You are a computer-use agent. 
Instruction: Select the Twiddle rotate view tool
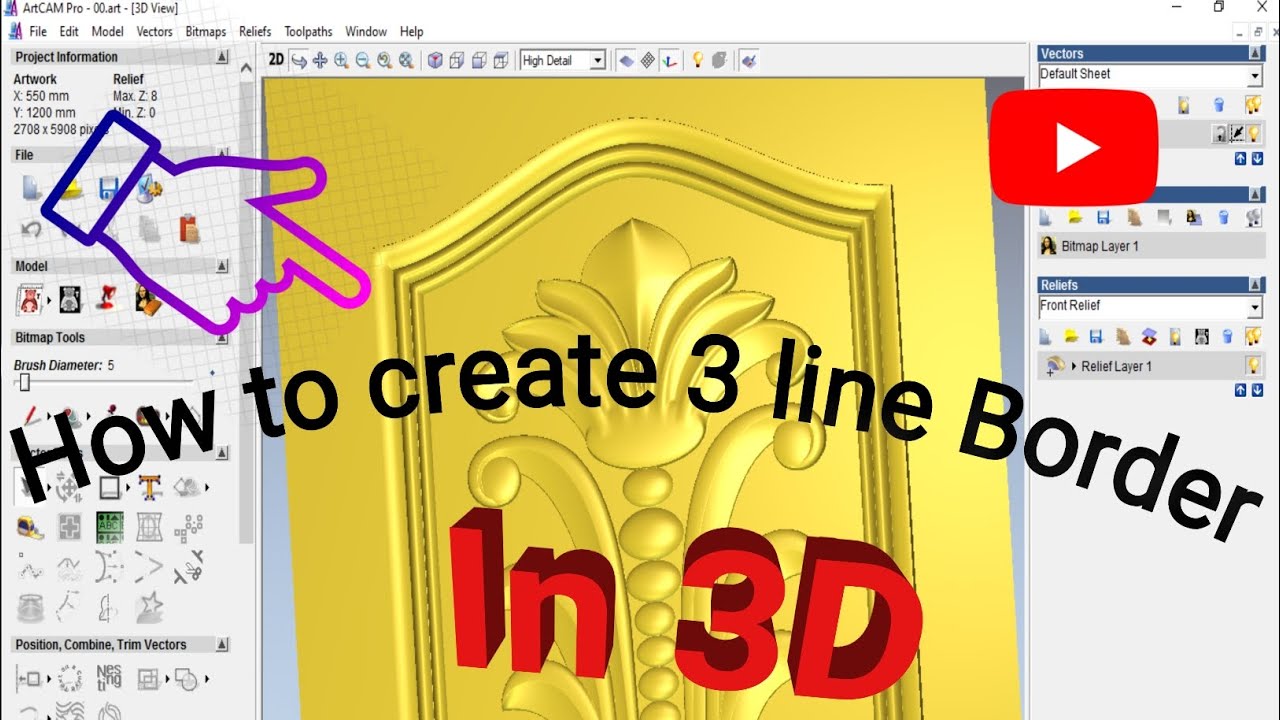click(298, 60)
